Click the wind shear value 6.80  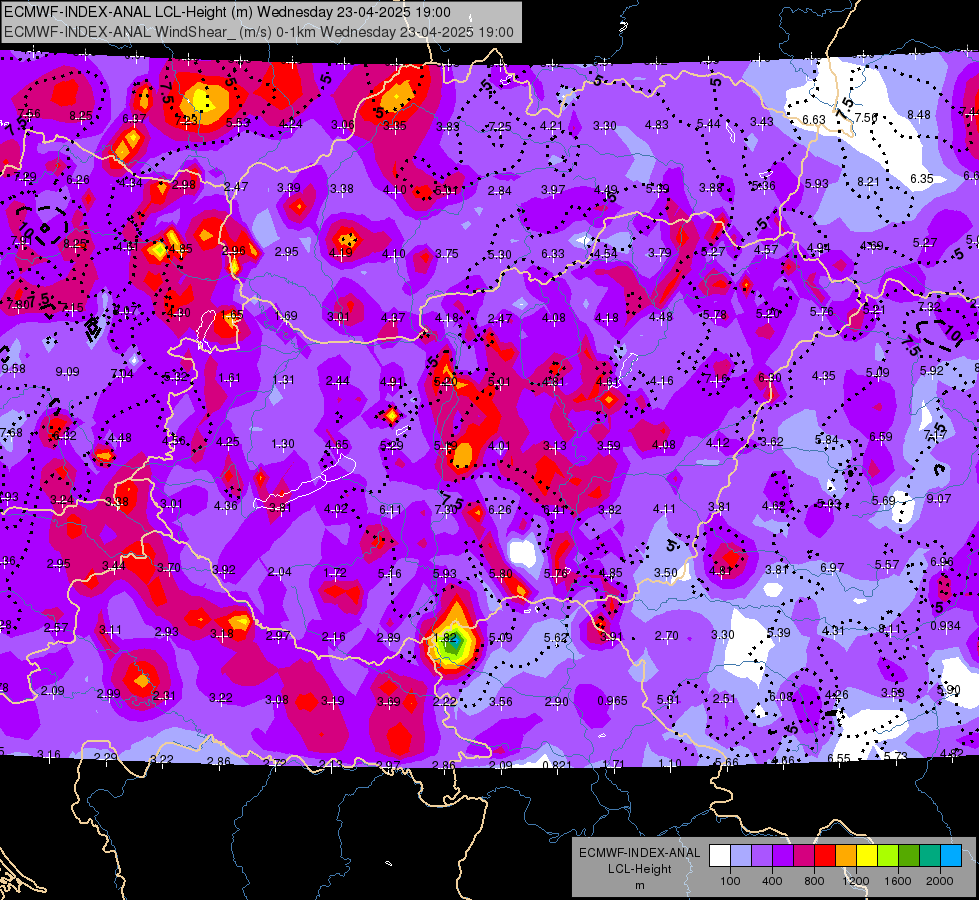coord(770,377)
